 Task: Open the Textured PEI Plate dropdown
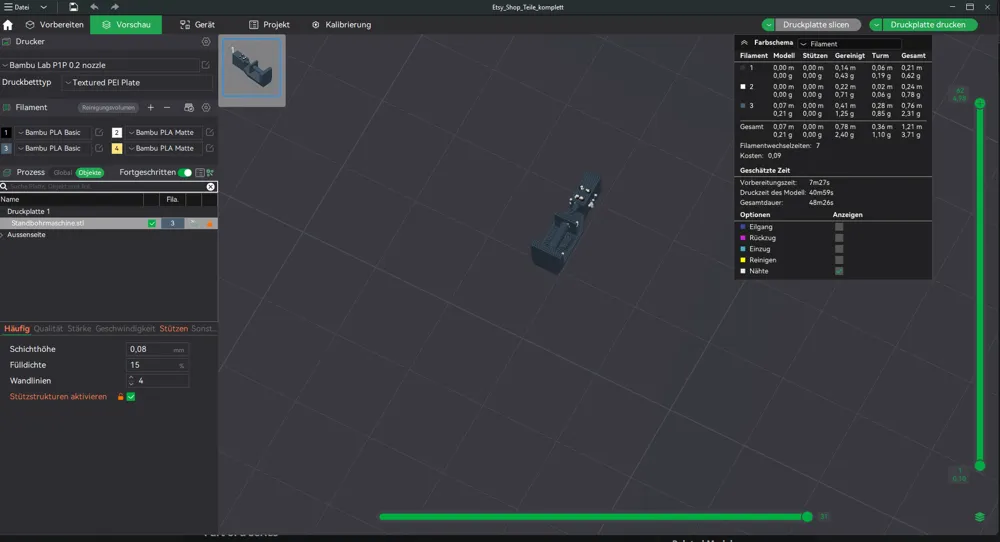[x=137, y=82]
